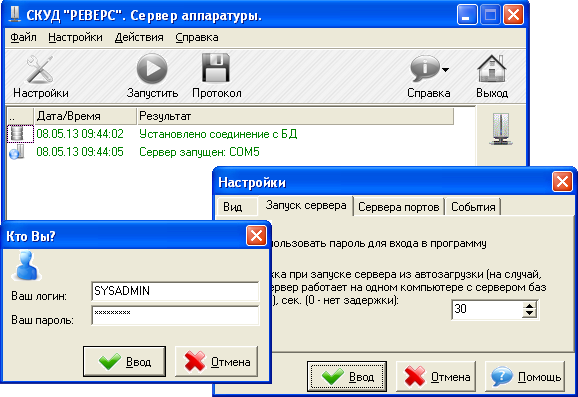Click timestamp 08.05.13 09:44:05
Image resolution: width=578 pixels, height=397 pixels.
[80, 152]
